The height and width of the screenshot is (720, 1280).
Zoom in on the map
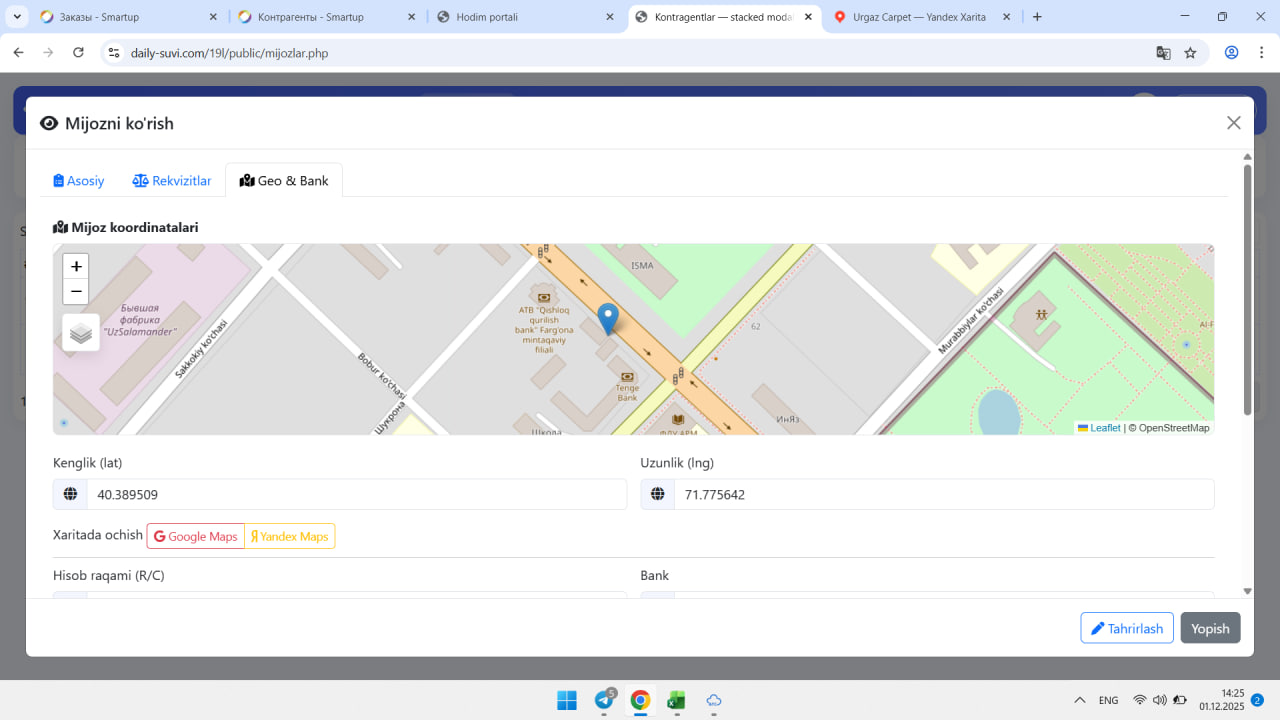coord(76,266)
